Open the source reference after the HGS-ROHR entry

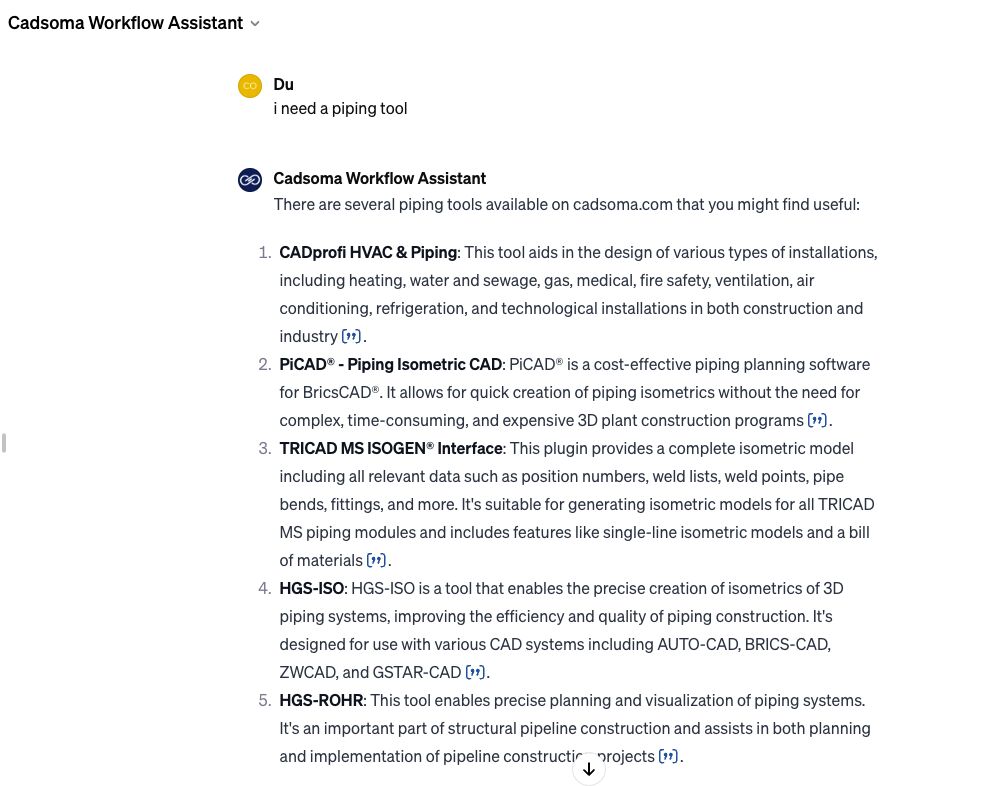pos(668,756)
